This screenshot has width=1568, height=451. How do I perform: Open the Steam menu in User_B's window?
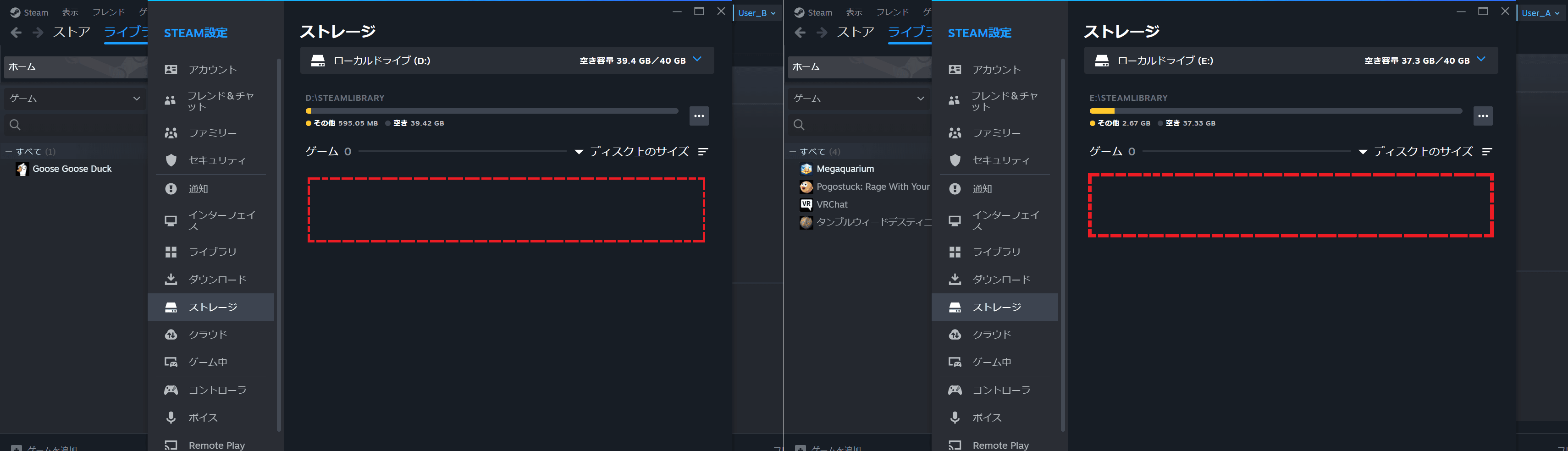[29, 13]
